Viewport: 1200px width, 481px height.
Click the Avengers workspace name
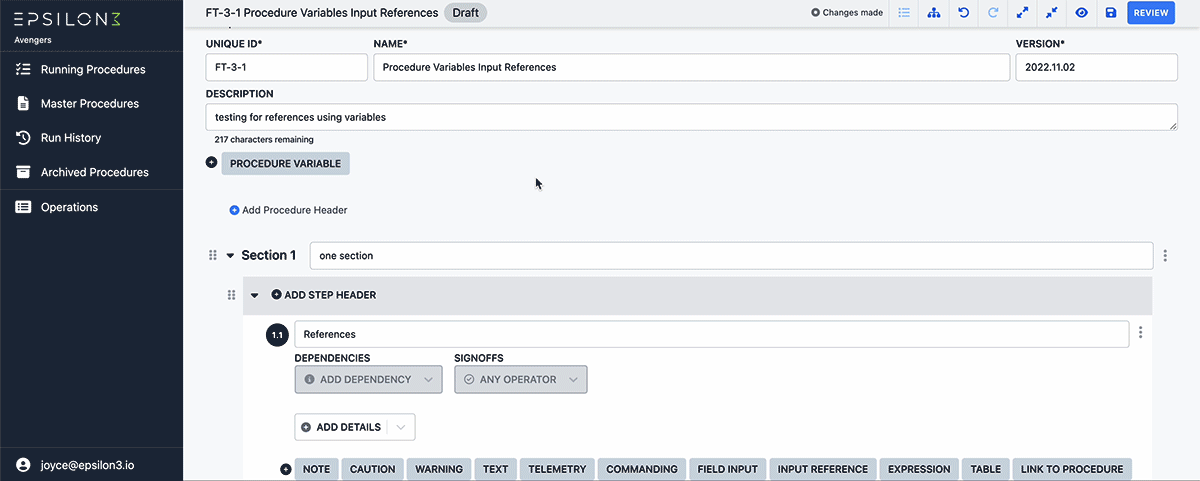[x=33, y=41]
